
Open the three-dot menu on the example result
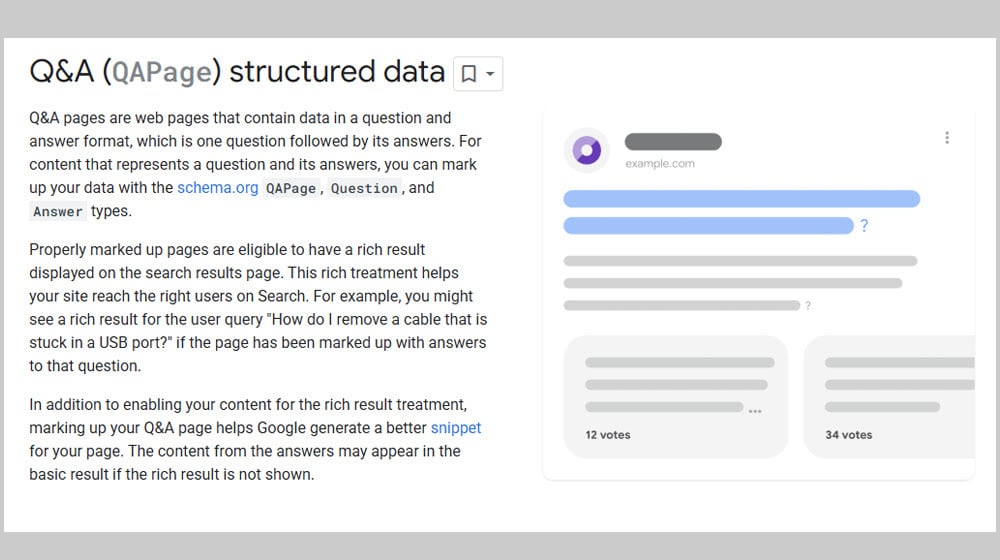946,138
